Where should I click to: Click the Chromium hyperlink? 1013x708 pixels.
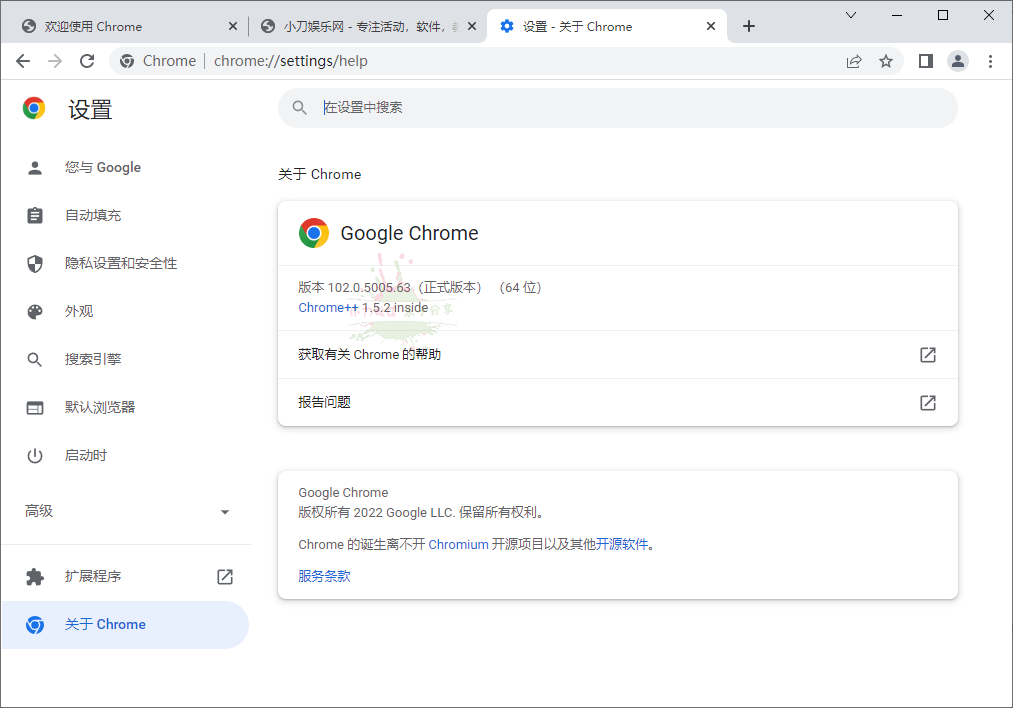pyautogui.click(x=458, y=544)
